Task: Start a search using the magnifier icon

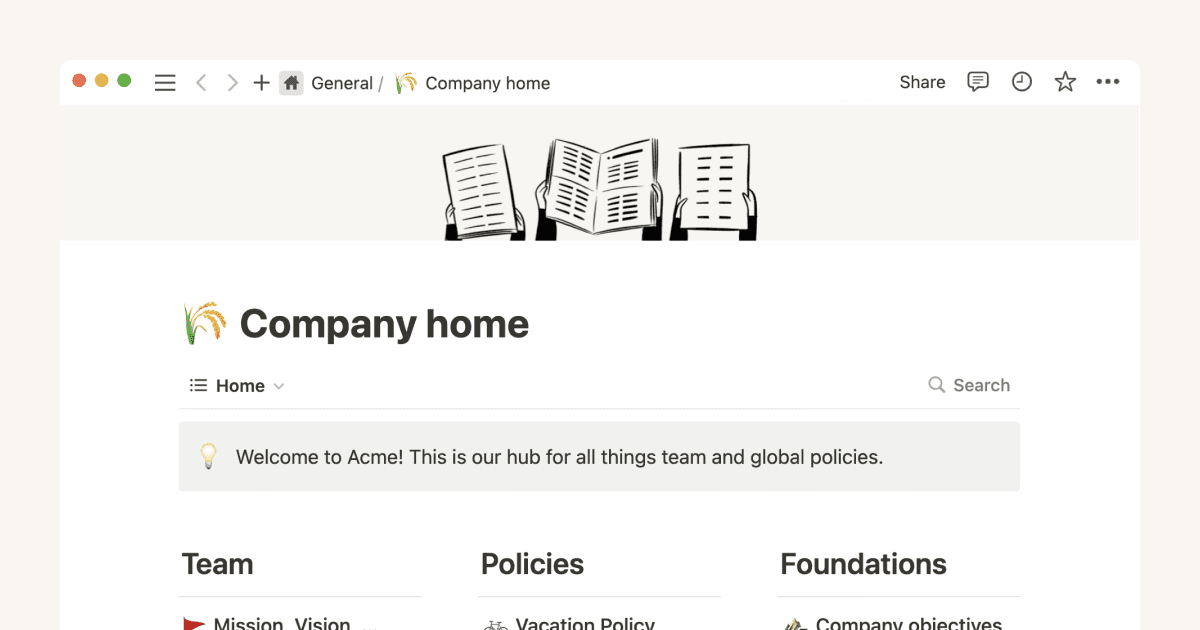Action: click(936, 385)
